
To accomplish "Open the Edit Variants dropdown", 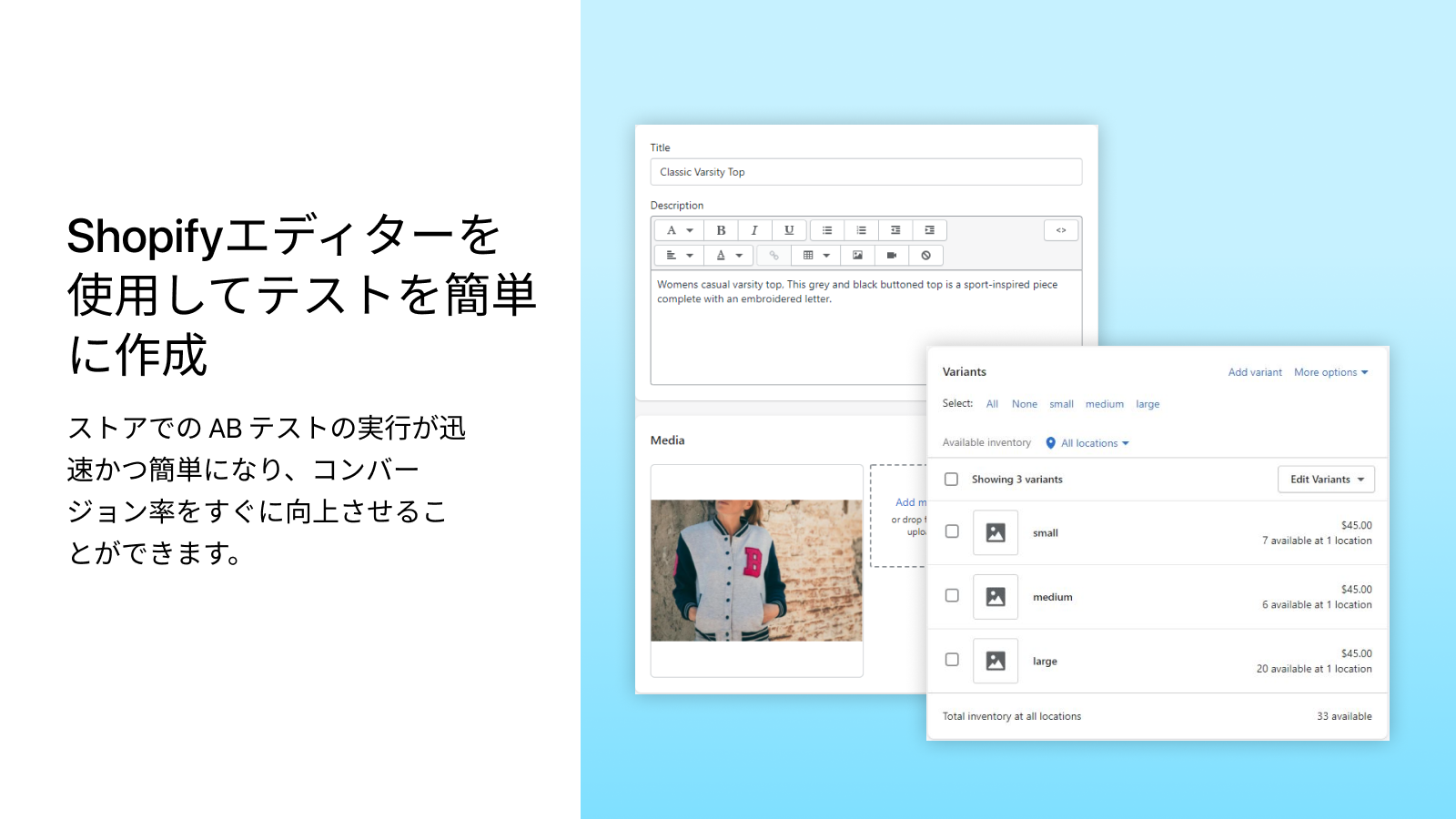I will coord(1326,480).
